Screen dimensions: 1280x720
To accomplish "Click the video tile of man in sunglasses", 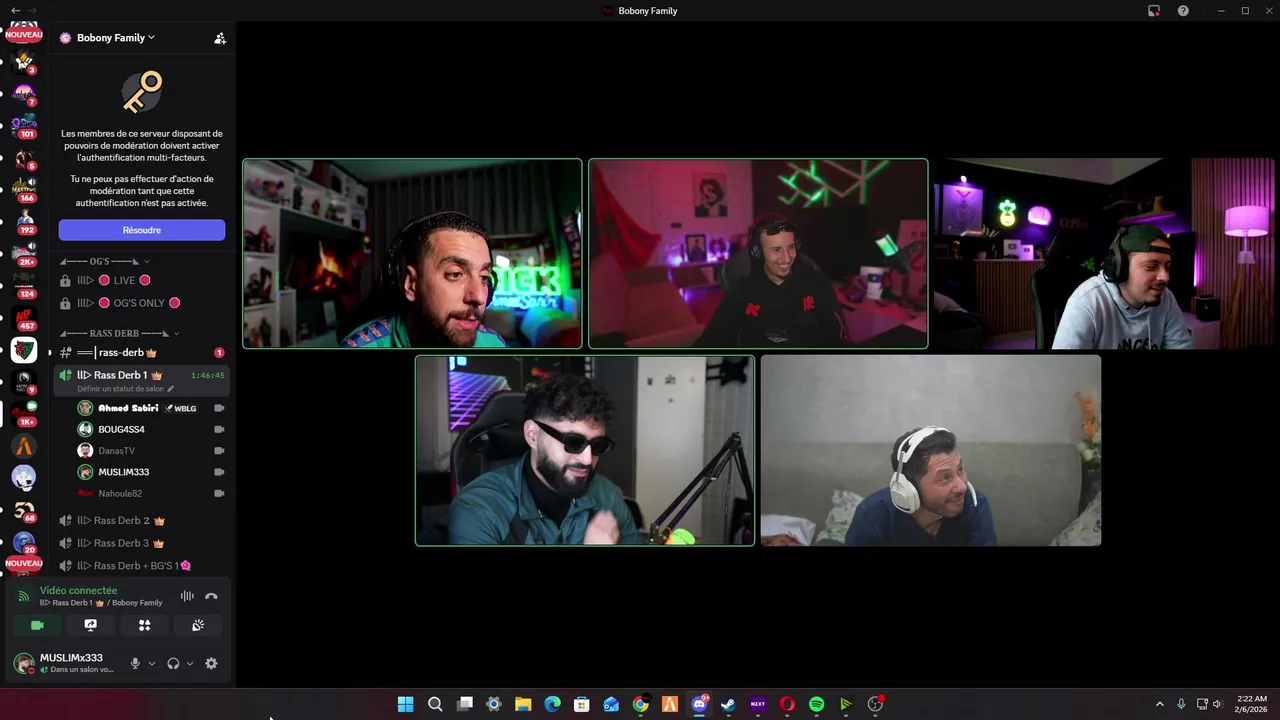I will tap(585, 450).
